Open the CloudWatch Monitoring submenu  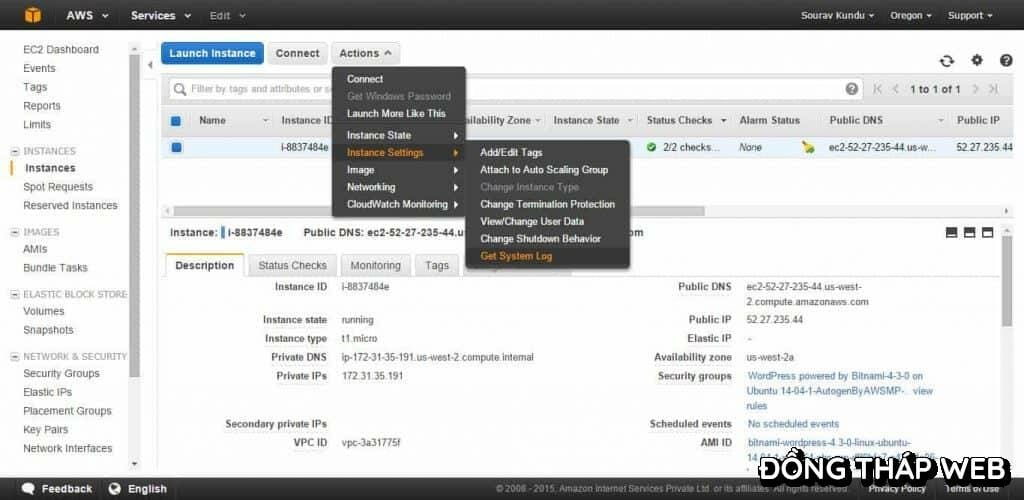click(x=399, y=204)
